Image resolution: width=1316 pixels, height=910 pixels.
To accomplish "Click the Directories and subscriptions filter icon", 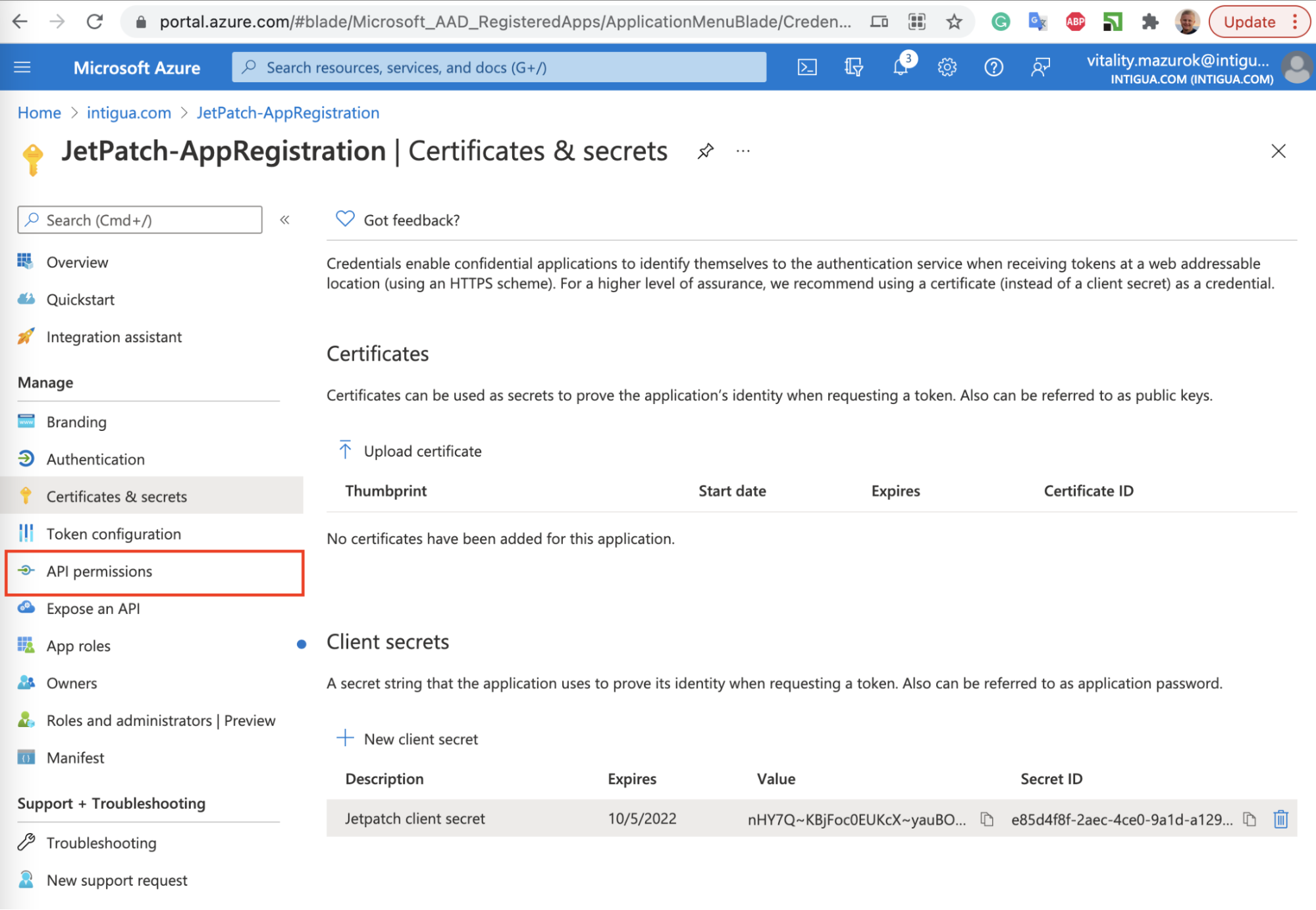I will tap(854, 67).
